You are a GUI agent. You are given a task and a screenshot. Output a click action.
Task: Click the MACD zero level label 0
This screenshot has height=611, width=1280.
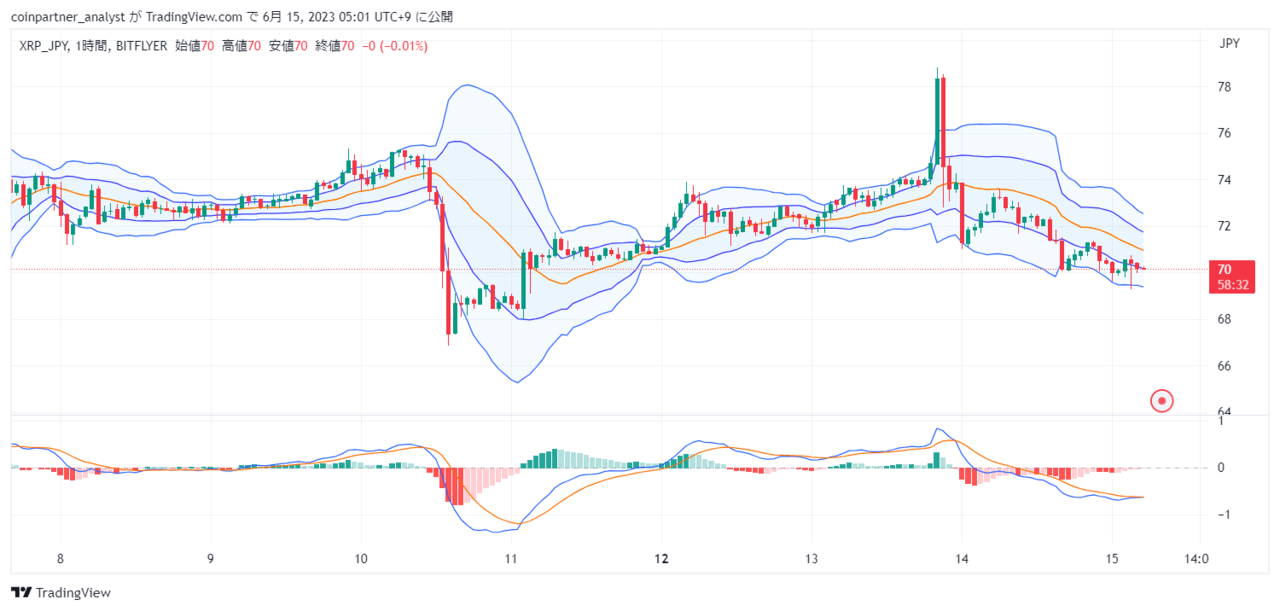pos(1223,468)
